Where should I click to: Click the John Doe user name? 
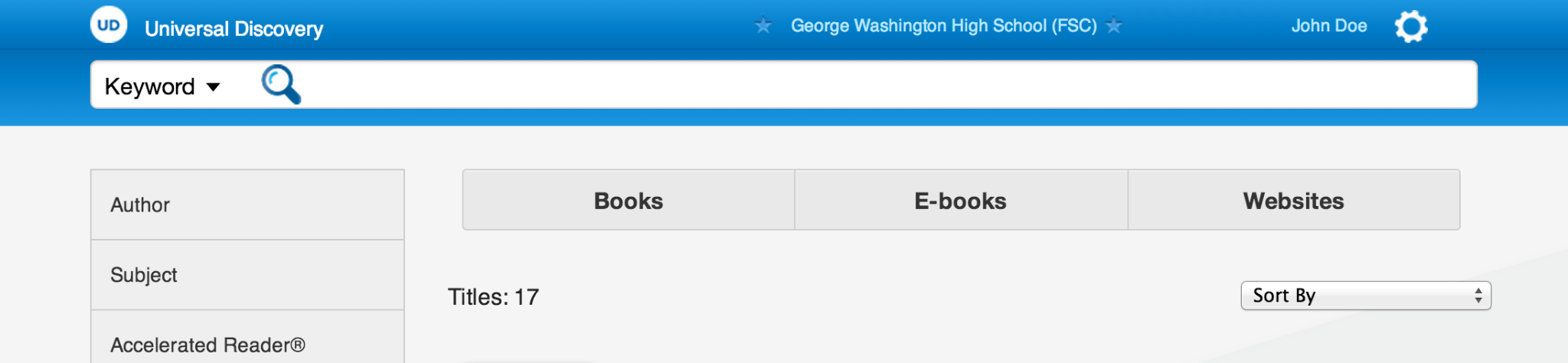click(1329, 26)
